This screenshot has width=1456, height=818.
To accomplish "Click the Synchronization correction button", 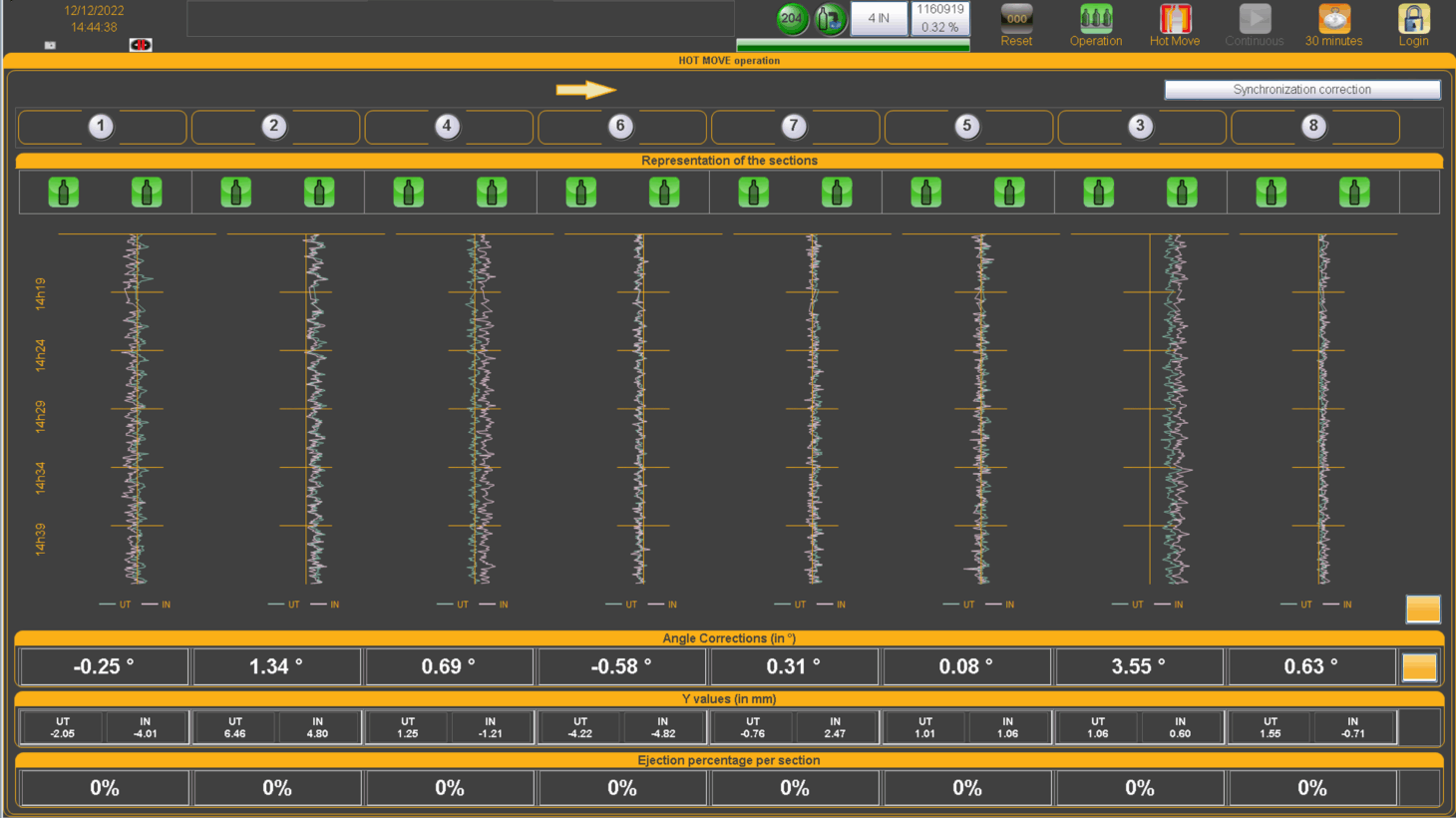I will tap(1301, 90).
